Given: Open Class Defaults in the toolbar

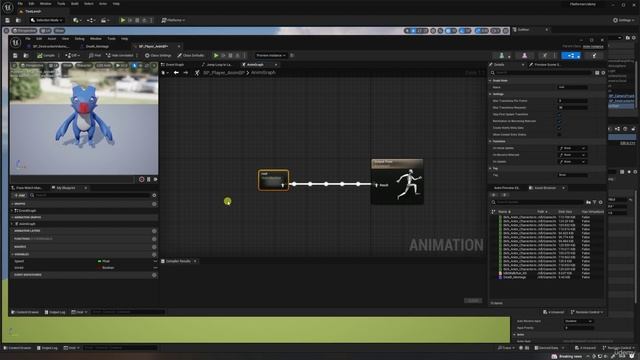Looking at the screenshot, I should (x=191, y=56).
